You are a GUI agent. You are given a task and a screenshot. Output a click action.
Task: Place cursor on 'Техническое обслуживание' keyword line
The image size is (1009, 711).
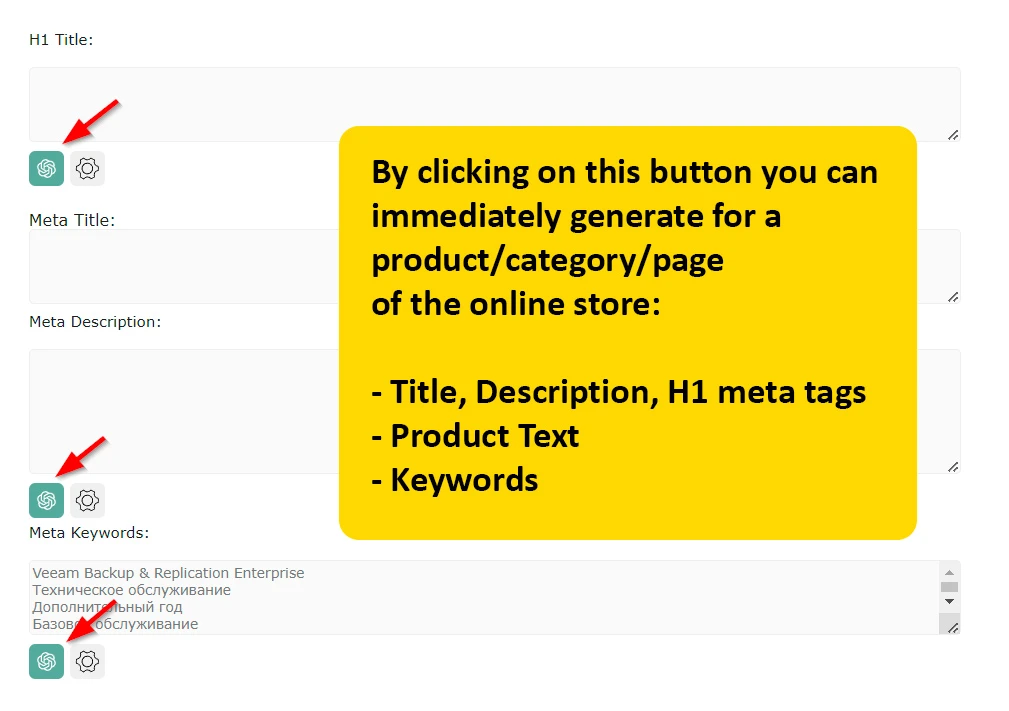point(131,591)
